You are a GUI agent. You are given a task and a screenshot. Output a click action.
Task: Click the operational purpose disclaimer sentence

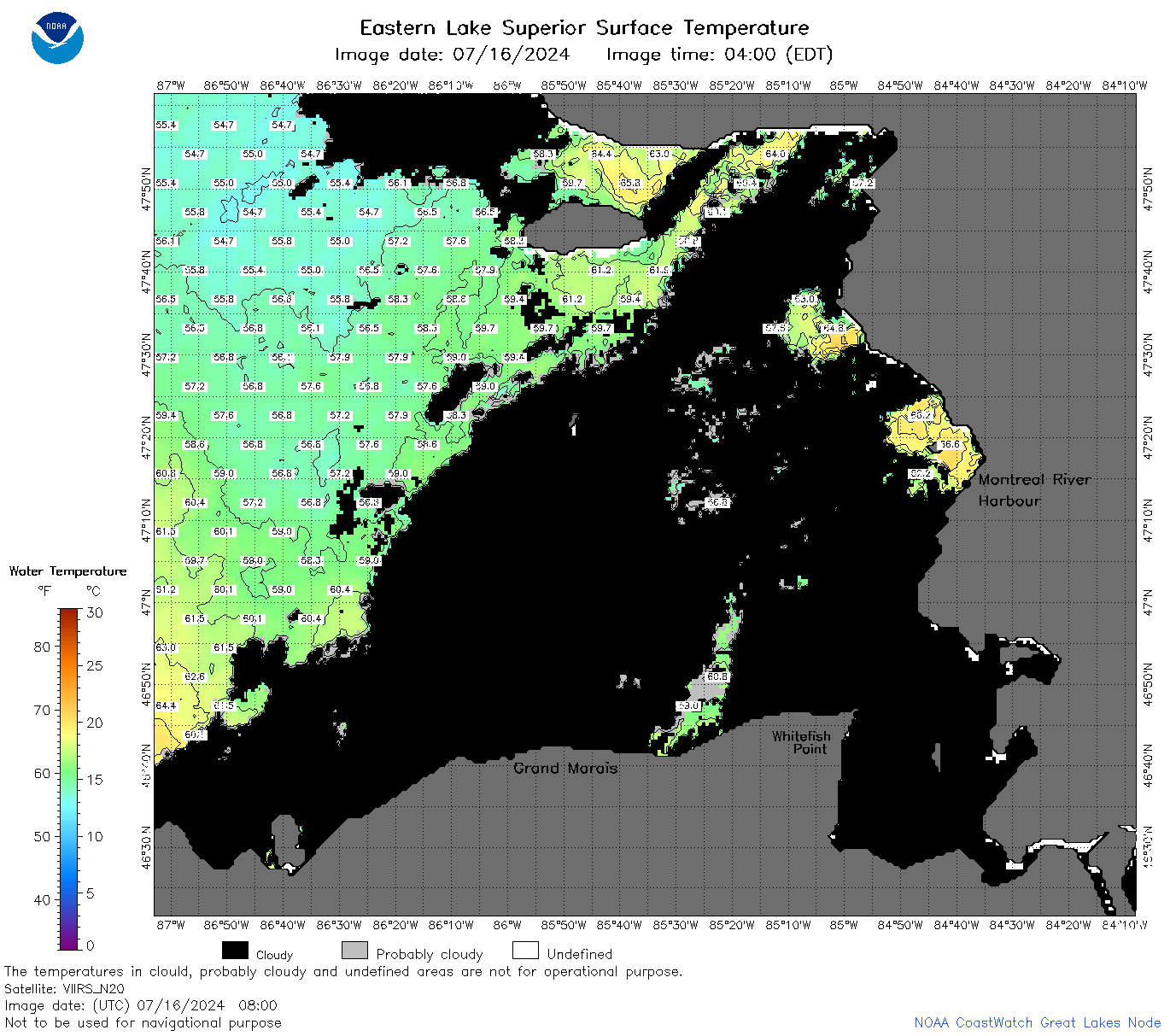343,972
